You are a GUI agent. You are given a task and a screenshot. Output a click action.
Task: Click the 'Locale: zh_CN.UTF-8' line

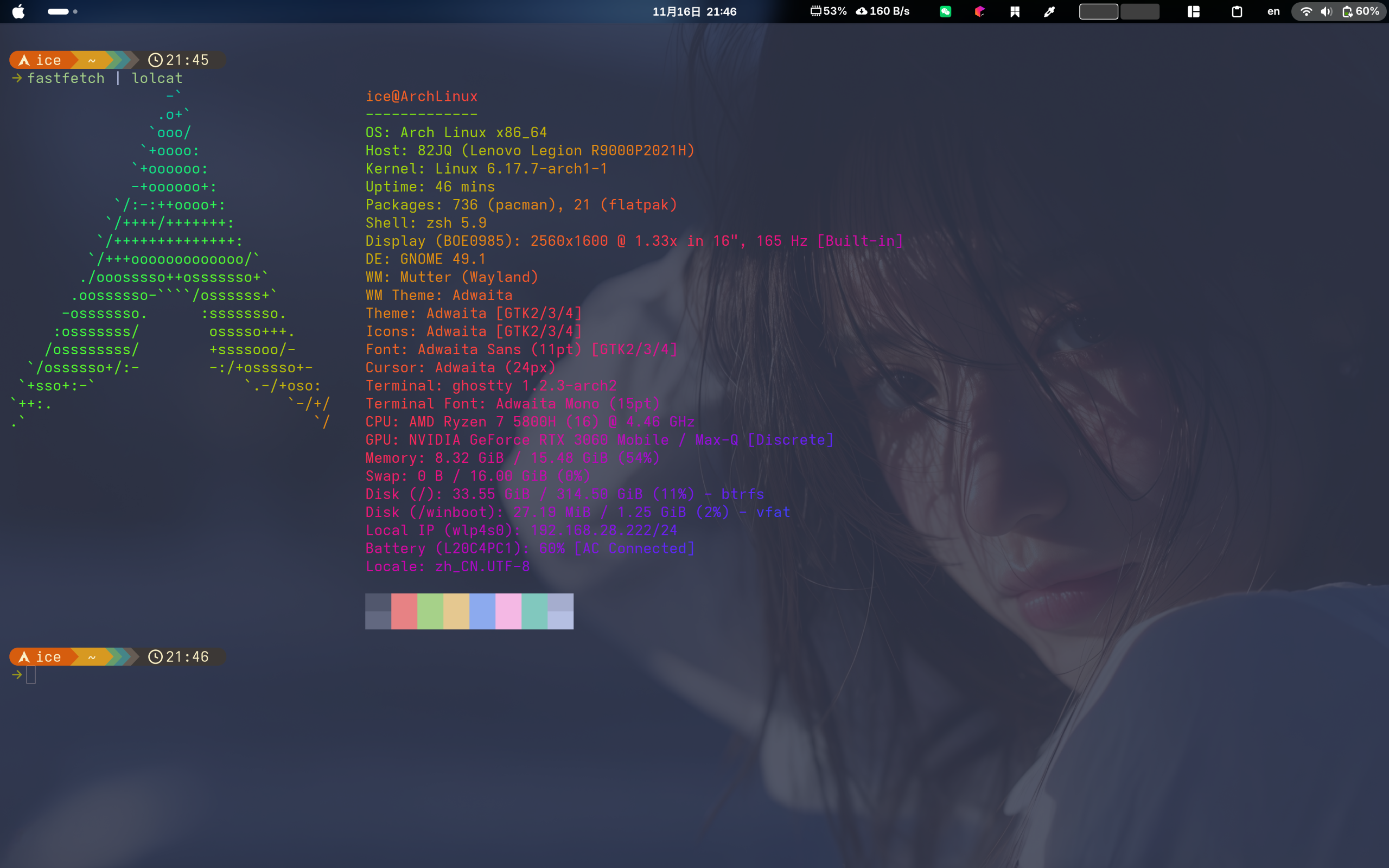coord(448,566)
